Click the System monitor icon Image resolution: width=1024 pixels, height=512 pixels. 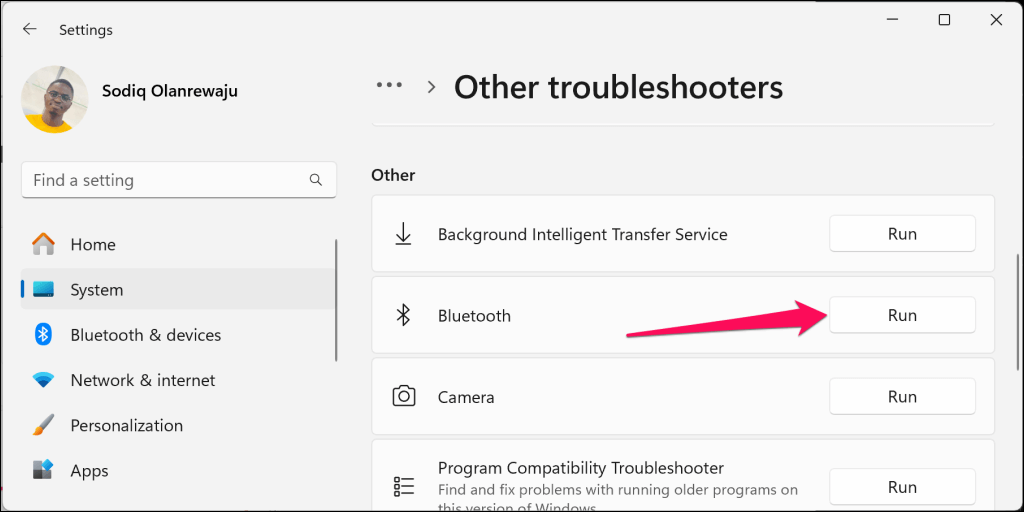43,290
